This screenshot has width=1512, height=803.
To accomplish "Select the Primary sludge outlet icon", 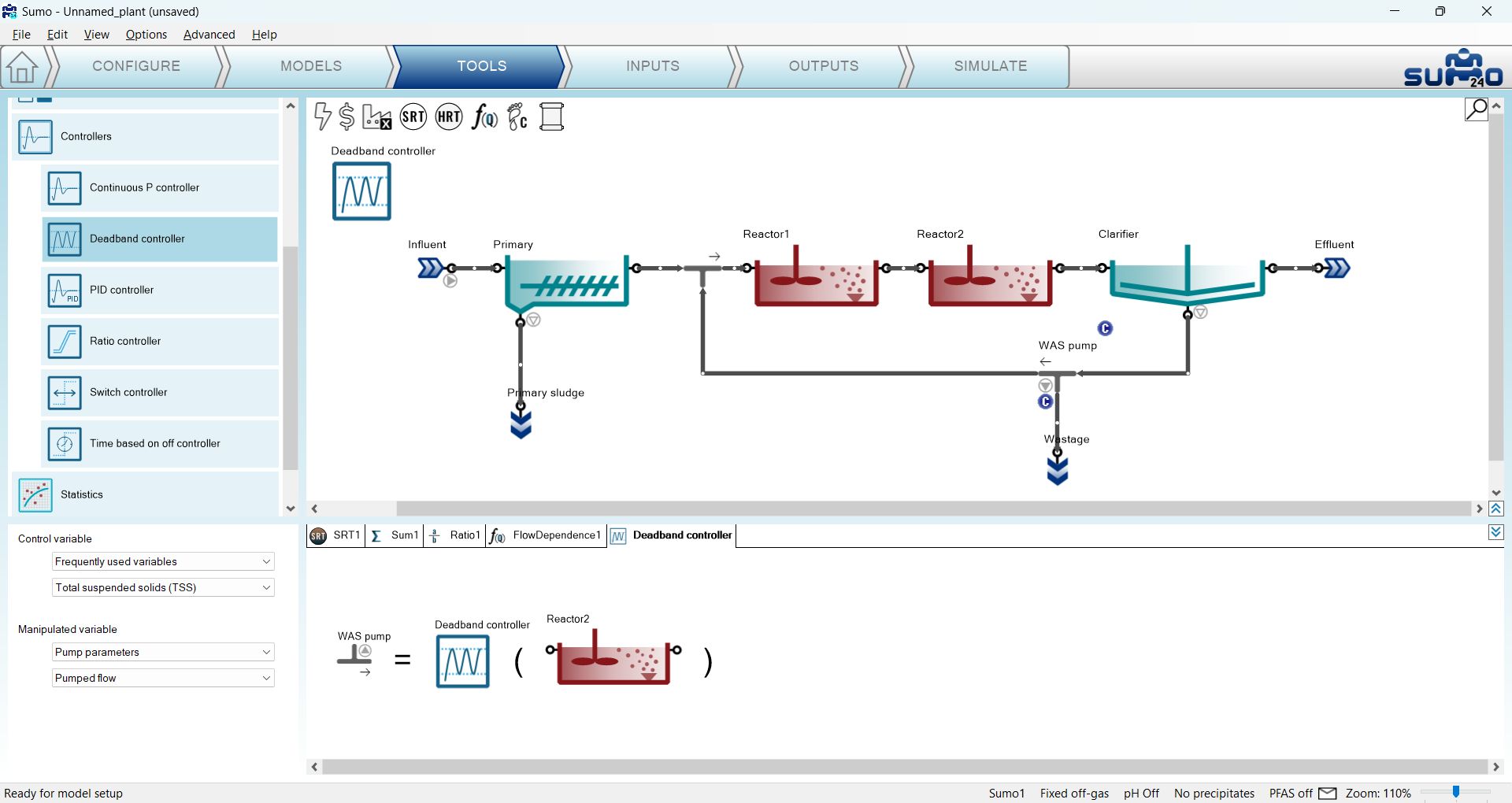I will (521, 425).
